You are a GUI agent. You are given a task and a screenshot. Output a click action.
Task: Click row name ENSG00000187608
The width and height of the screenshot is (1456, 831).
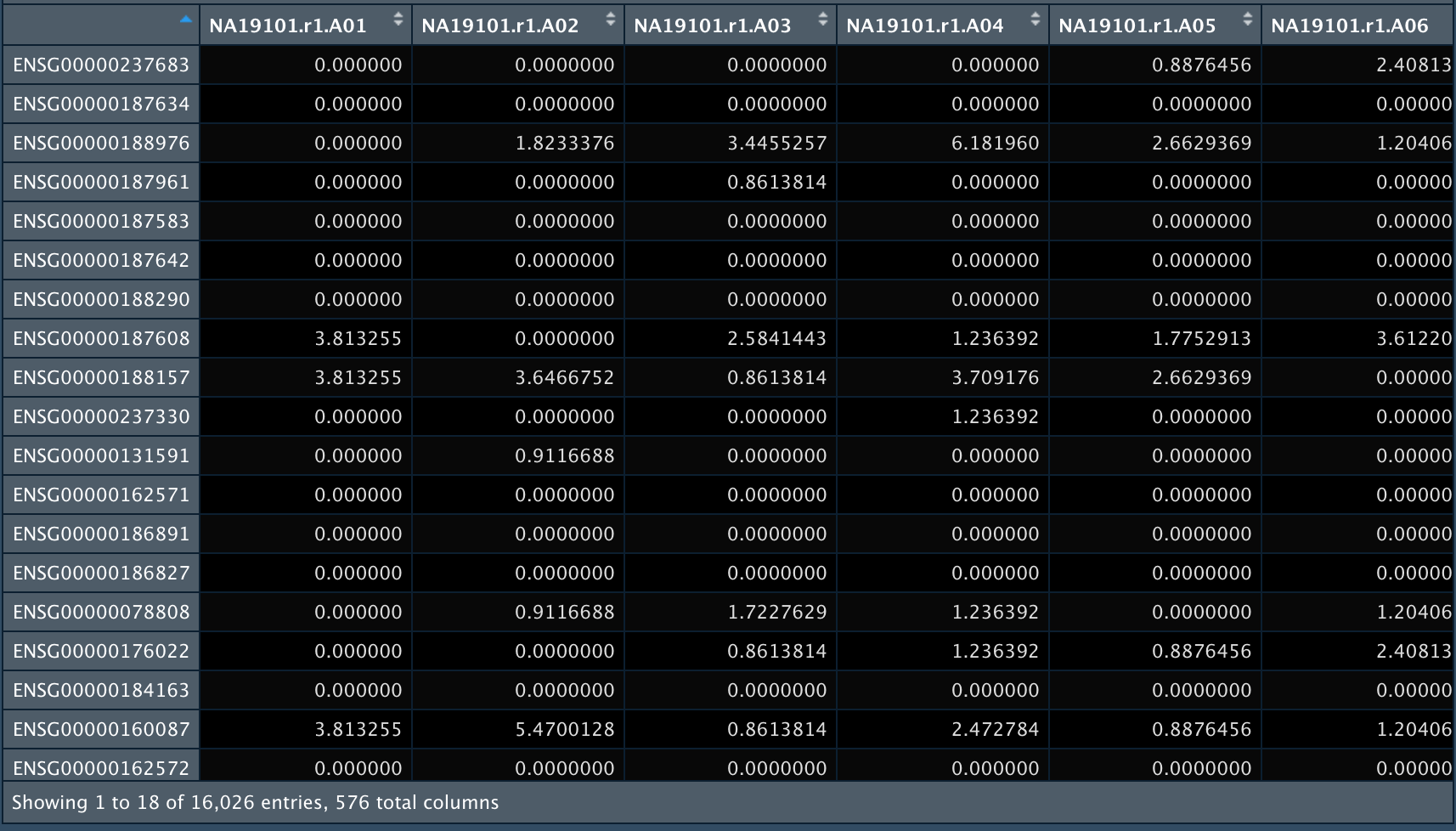coord(101,338)
